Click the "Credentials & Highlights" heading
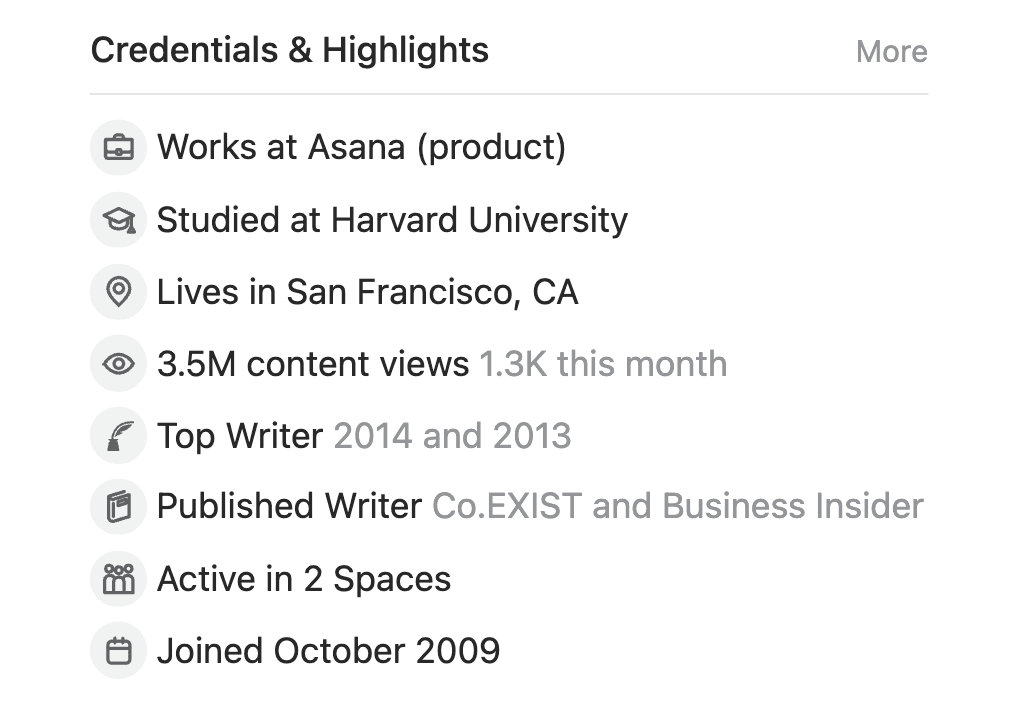 pyautogui.click(x=290, y=50)
